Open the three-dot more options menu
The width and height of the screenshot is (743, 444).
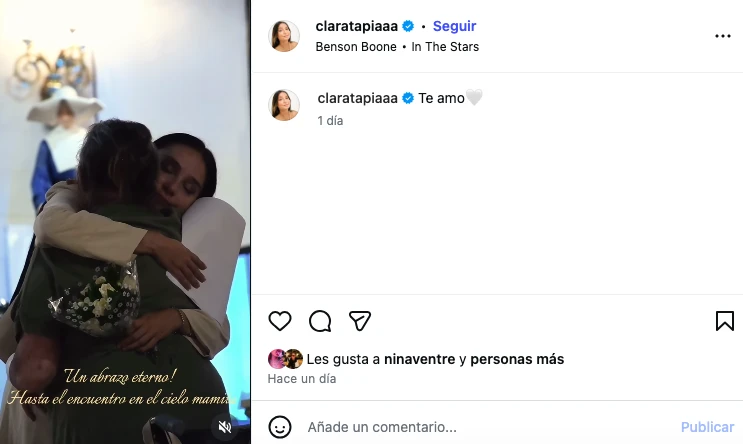(x=723, y=36)
